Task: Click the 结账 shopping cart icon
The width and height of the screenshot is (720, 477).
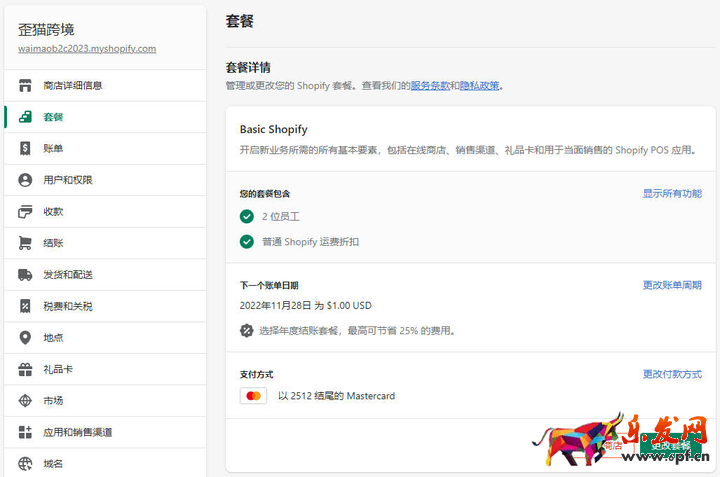Action: pos(25,243)
